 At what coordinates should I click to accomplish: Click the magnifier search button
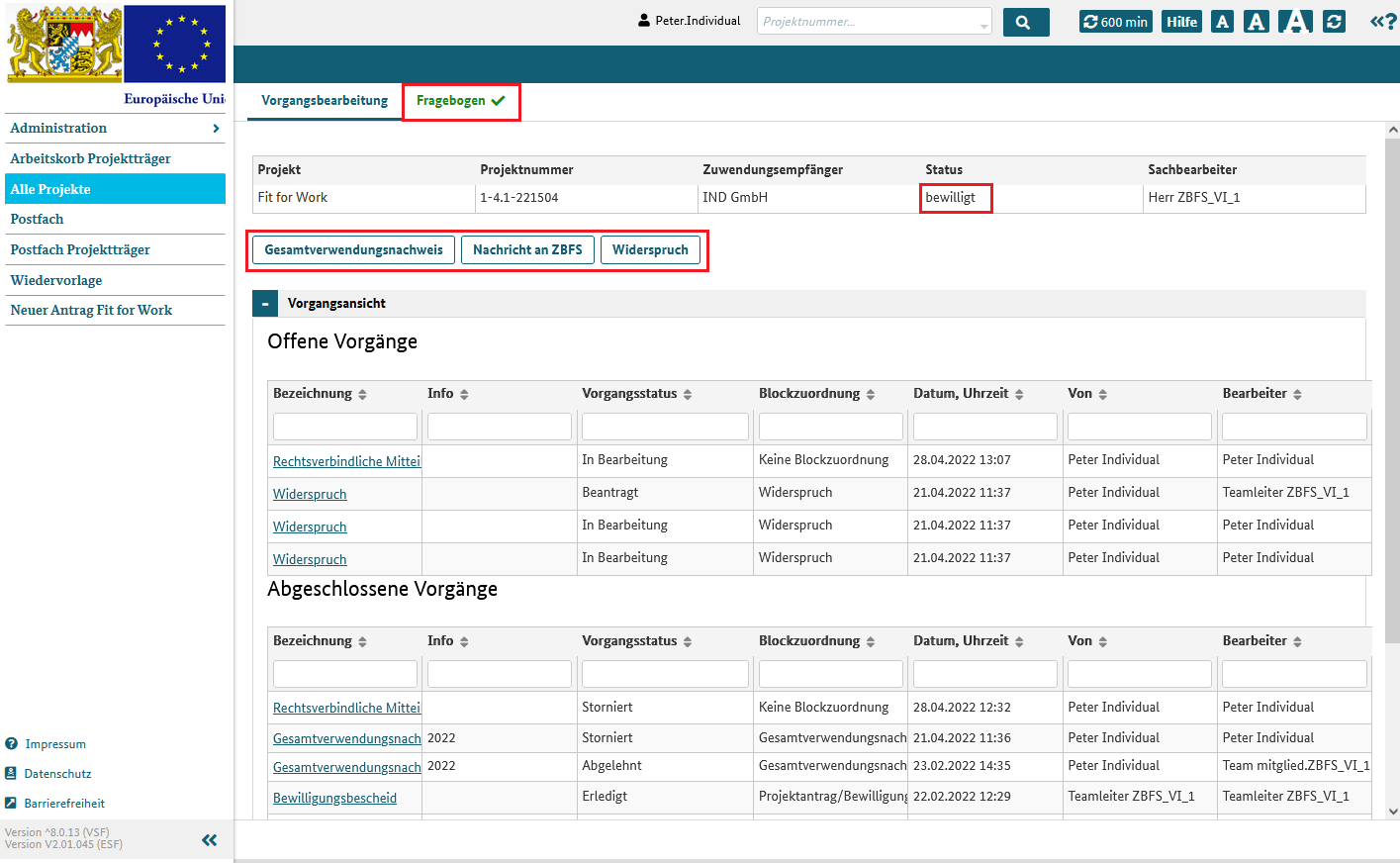coord(1026,22)
